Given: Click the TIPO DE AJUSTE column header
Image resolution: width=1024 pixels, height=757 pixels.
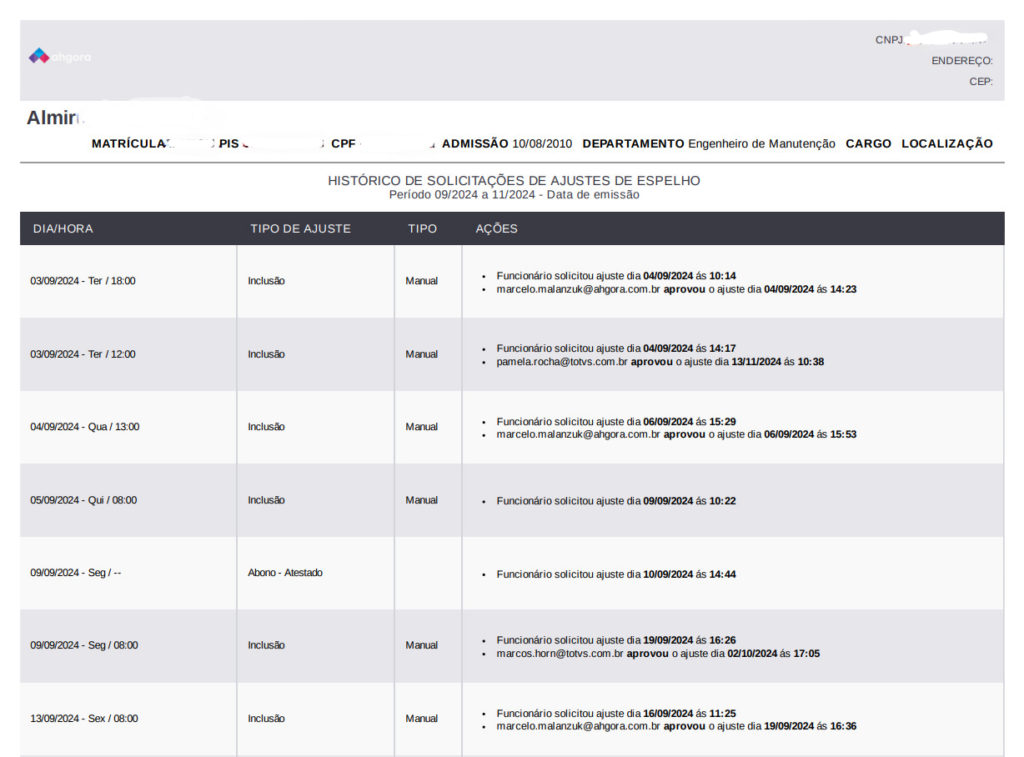Looking at the screenshot, I should pyautogui.click(x=300, y=229).
